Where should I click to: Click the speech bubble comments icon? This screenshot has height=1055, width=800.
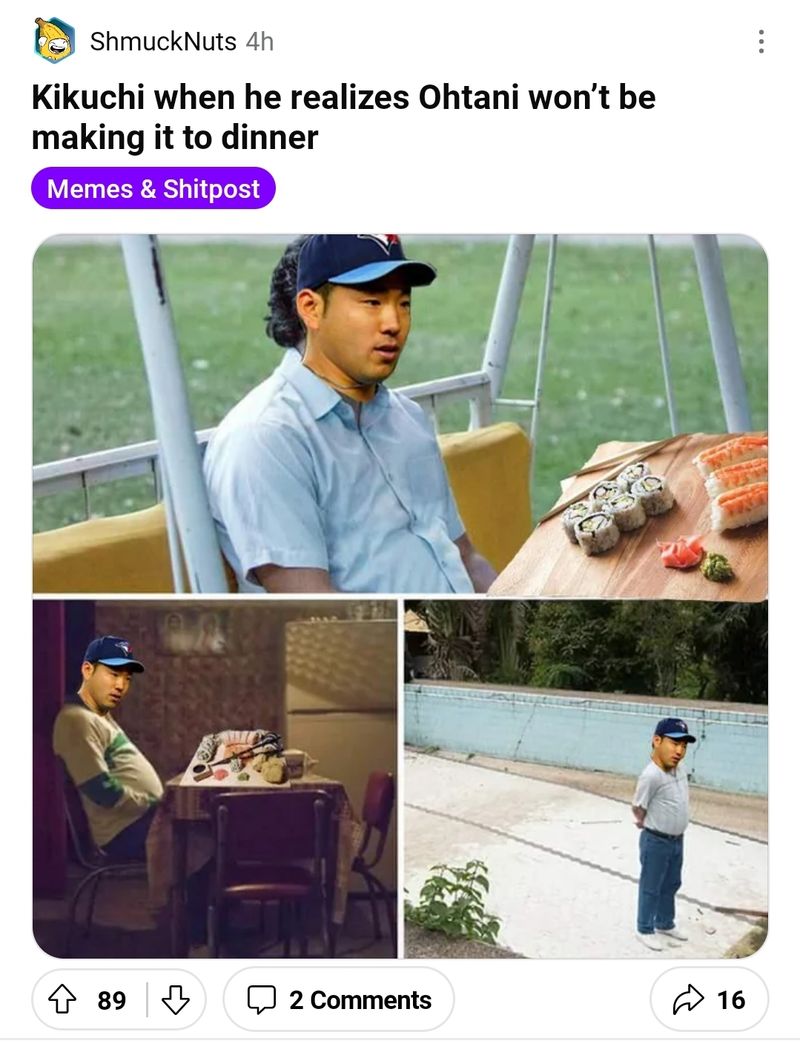point(261,999)
